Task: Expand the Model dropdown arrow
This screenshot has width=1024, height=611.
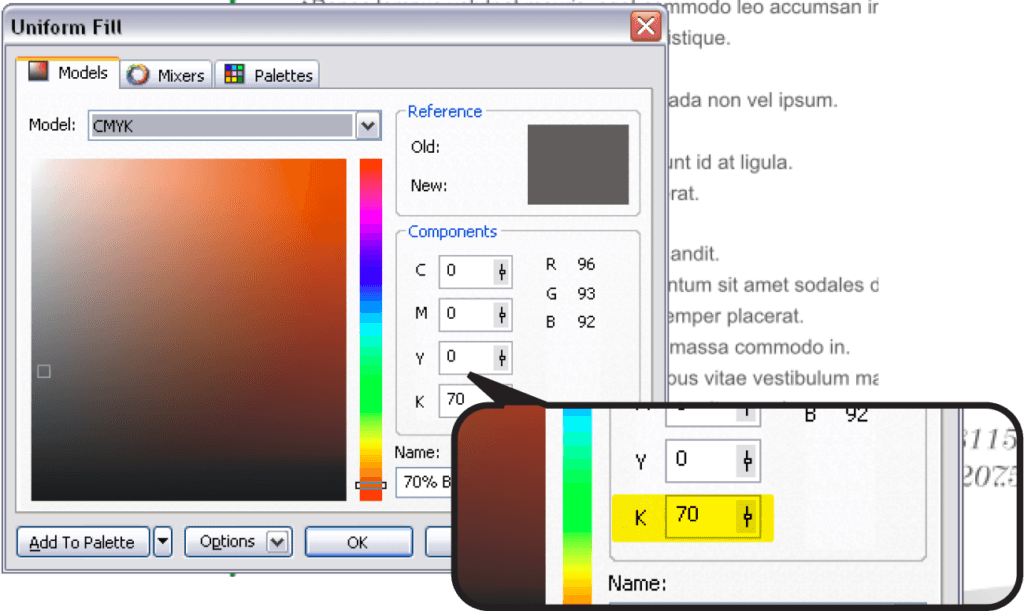Action: (368, 126)
